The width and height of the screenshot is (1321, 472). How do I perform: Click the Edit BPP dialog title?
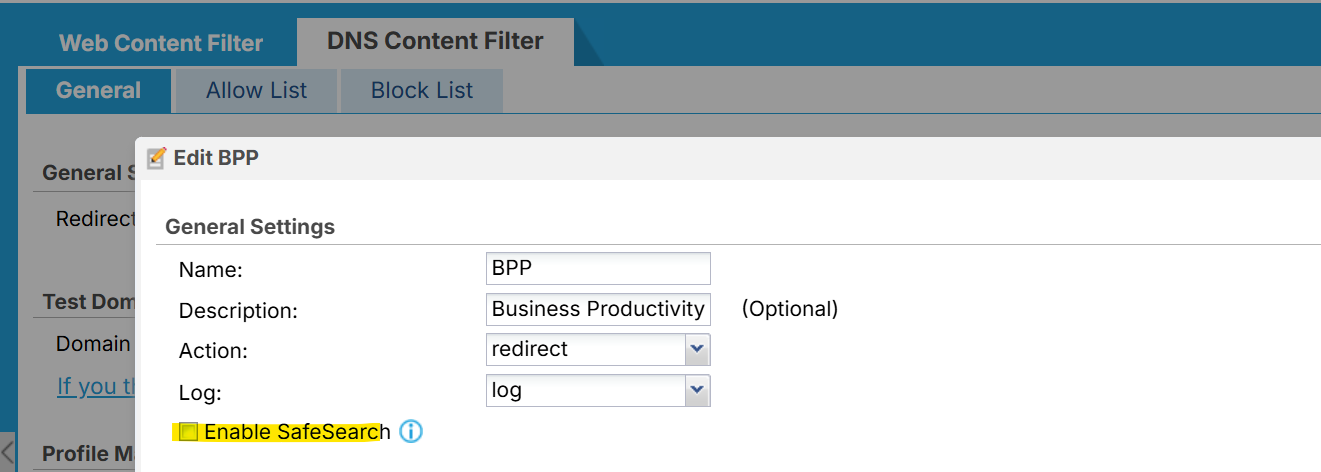(x=216, y=158)
